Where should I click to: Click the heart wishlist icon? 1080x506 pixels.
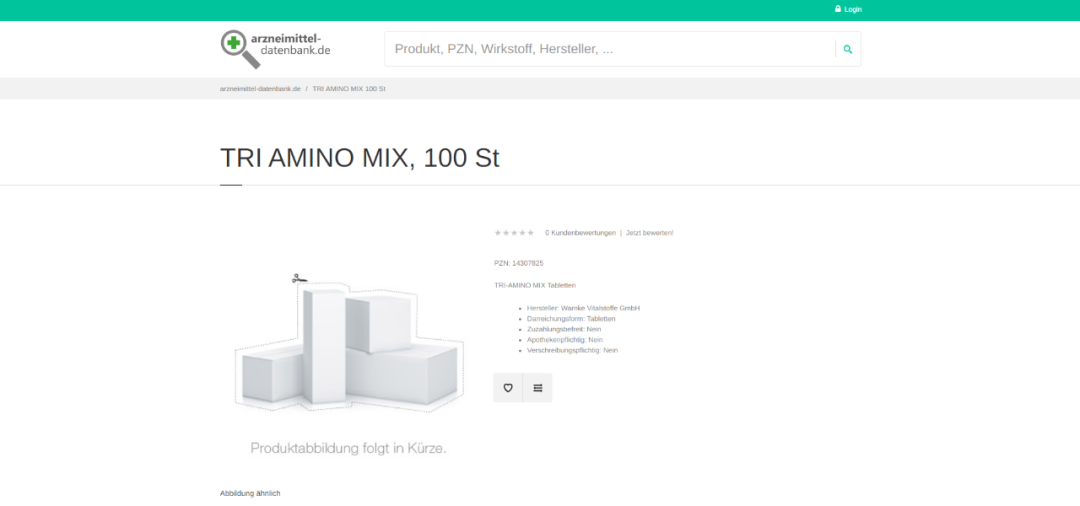pos(508,388)
